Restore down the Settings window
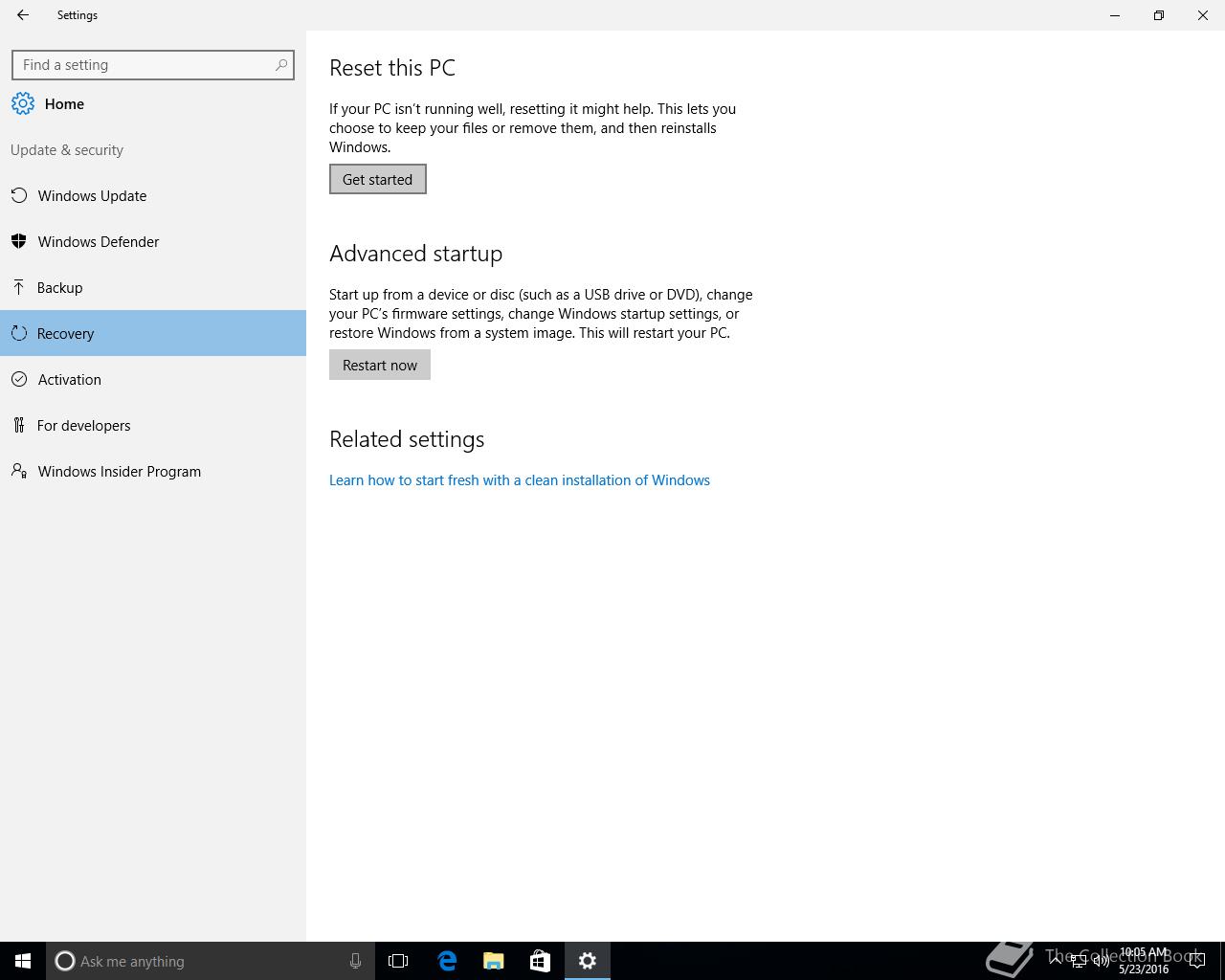This screenshot has width=1225, height=980. pos(1159,15)
